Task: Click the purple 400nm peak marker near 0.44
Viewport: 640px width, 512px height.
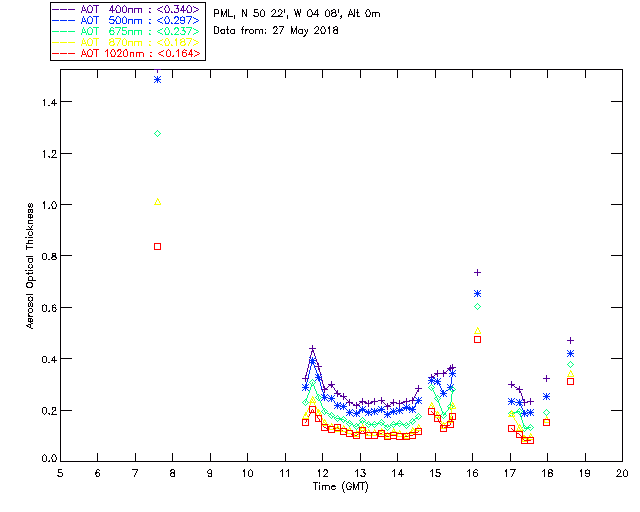Action: (313, 349)
